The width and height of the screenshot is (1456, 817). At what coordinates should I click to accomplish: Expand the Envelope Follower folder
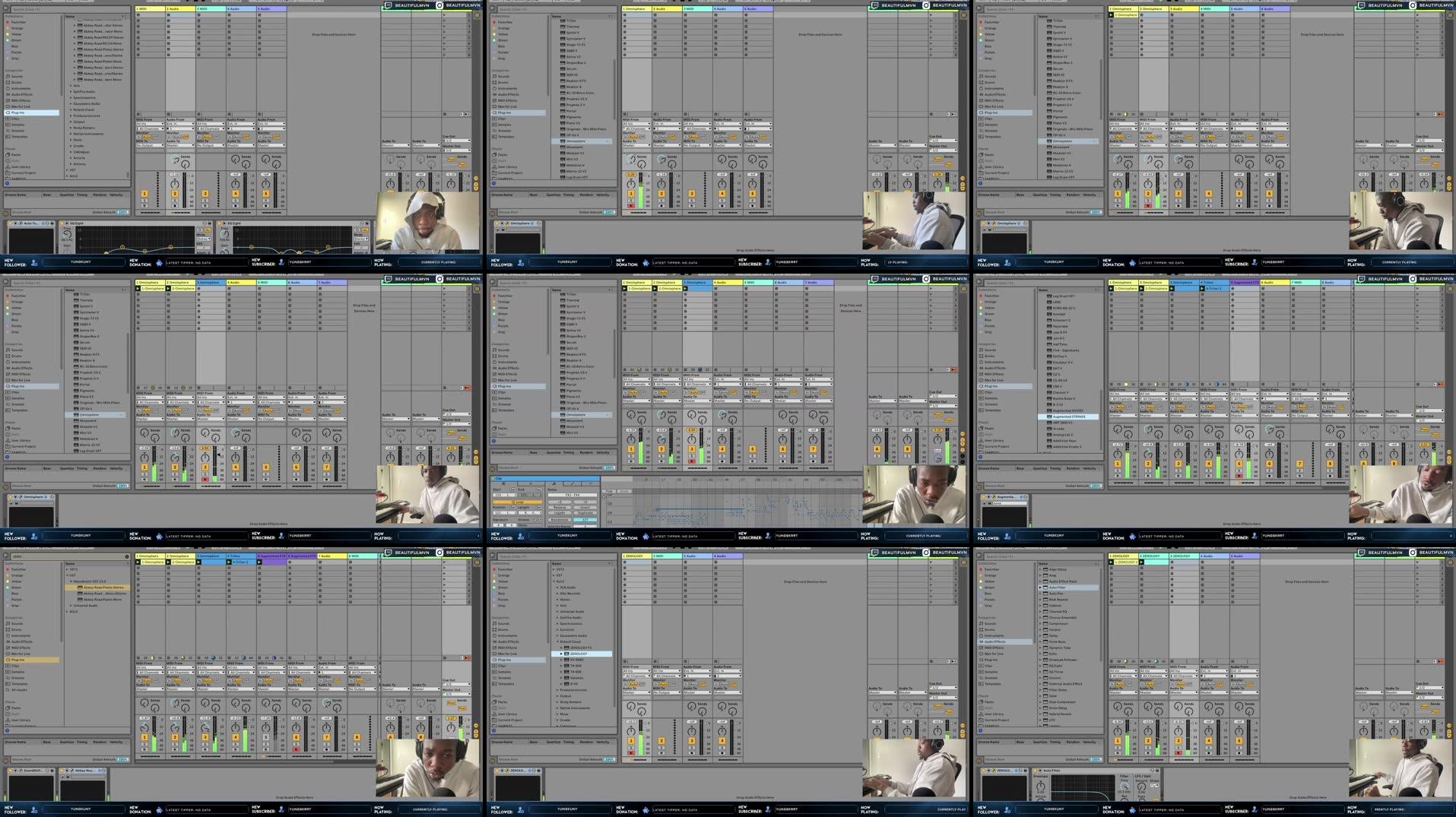(1040, 660)
